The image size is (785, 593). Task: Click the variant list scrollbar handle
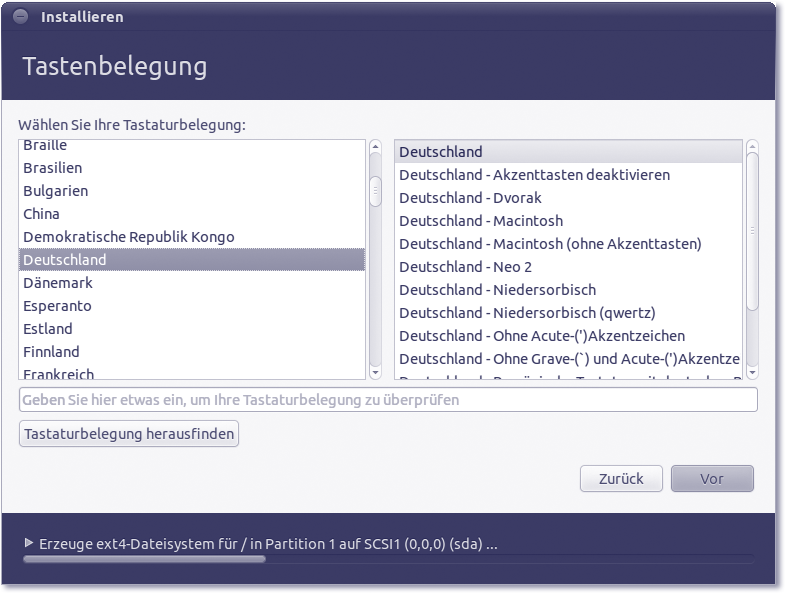coord(752,230)
